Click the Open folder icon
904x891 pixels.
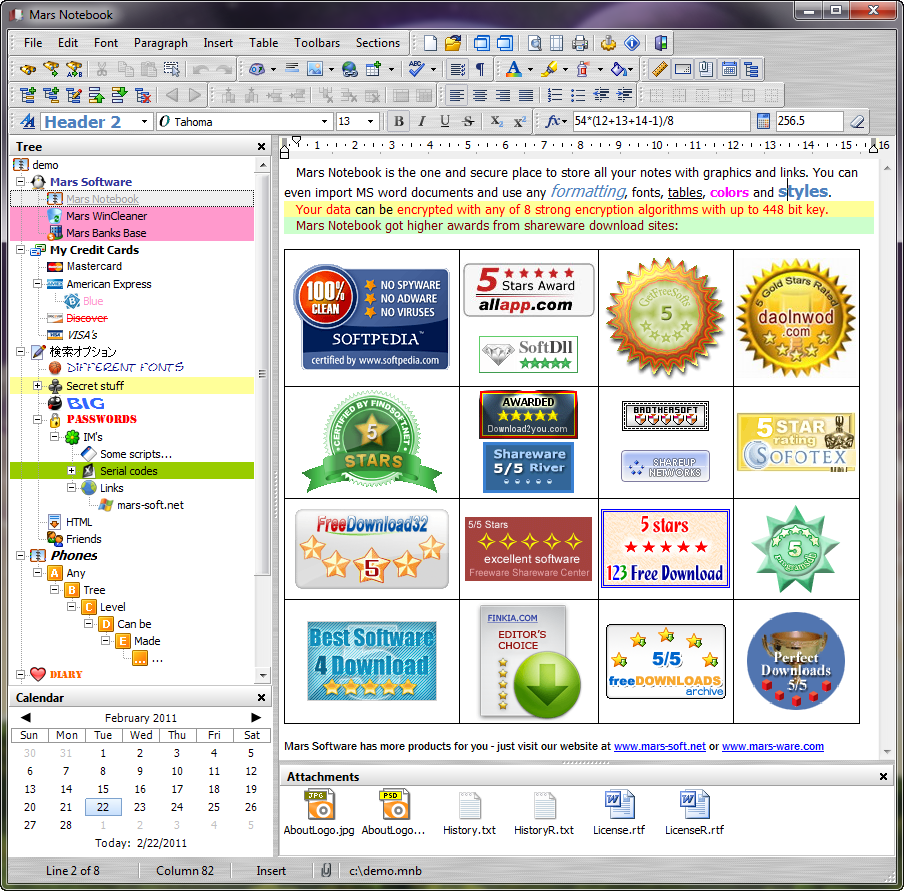click(453, 43)
